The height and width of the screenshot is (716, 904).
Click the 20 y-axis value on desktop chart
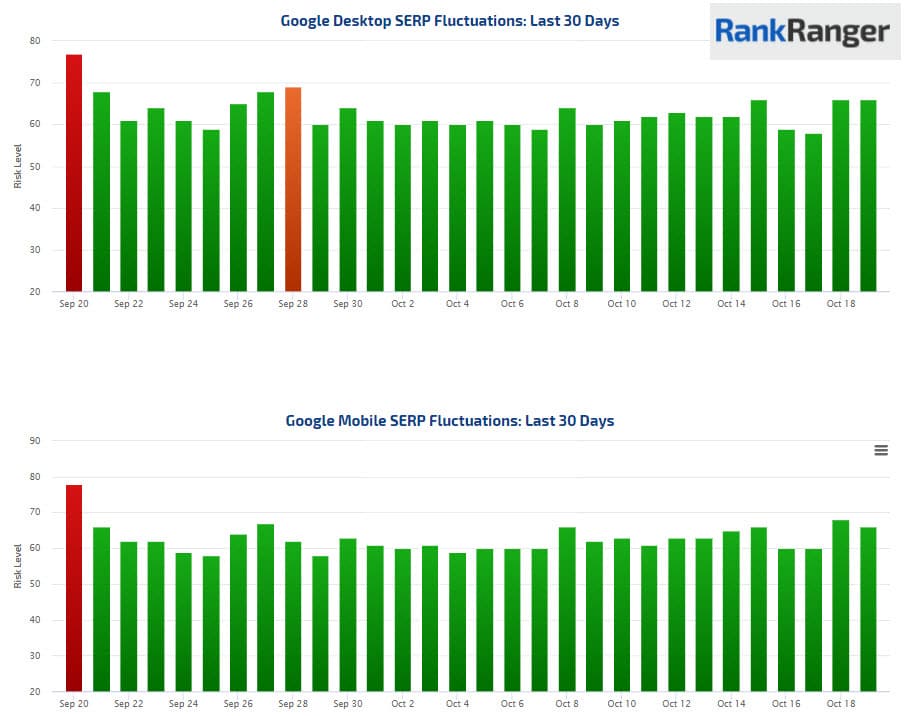click(35, 292)
